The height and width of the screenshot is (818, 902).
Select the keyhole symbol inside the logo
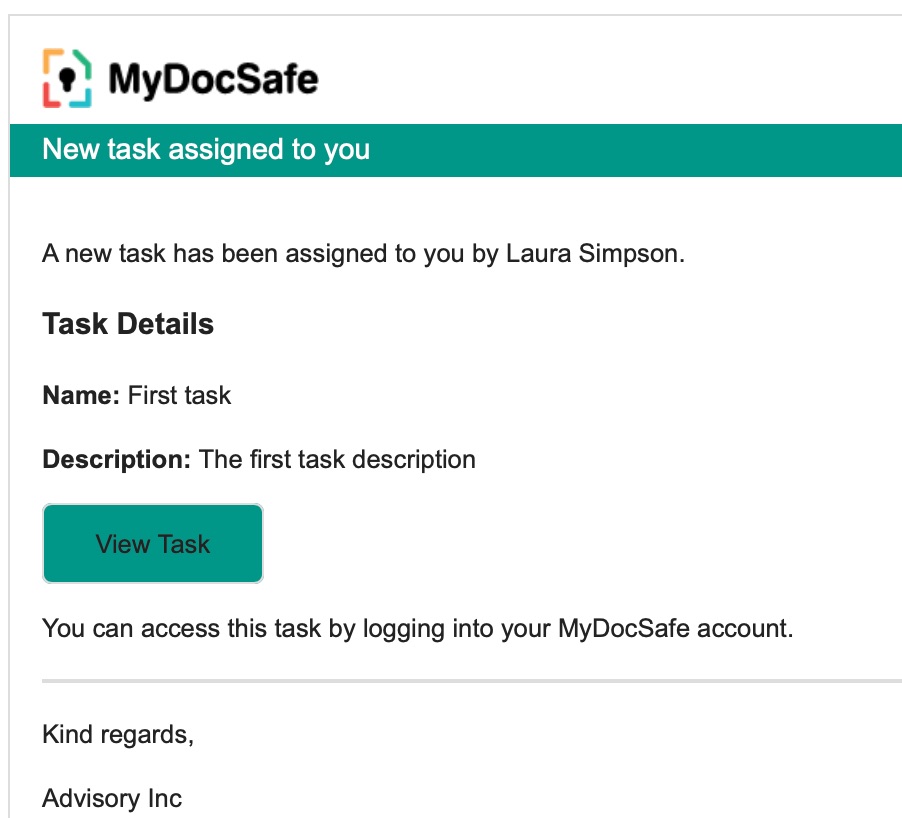66,78
